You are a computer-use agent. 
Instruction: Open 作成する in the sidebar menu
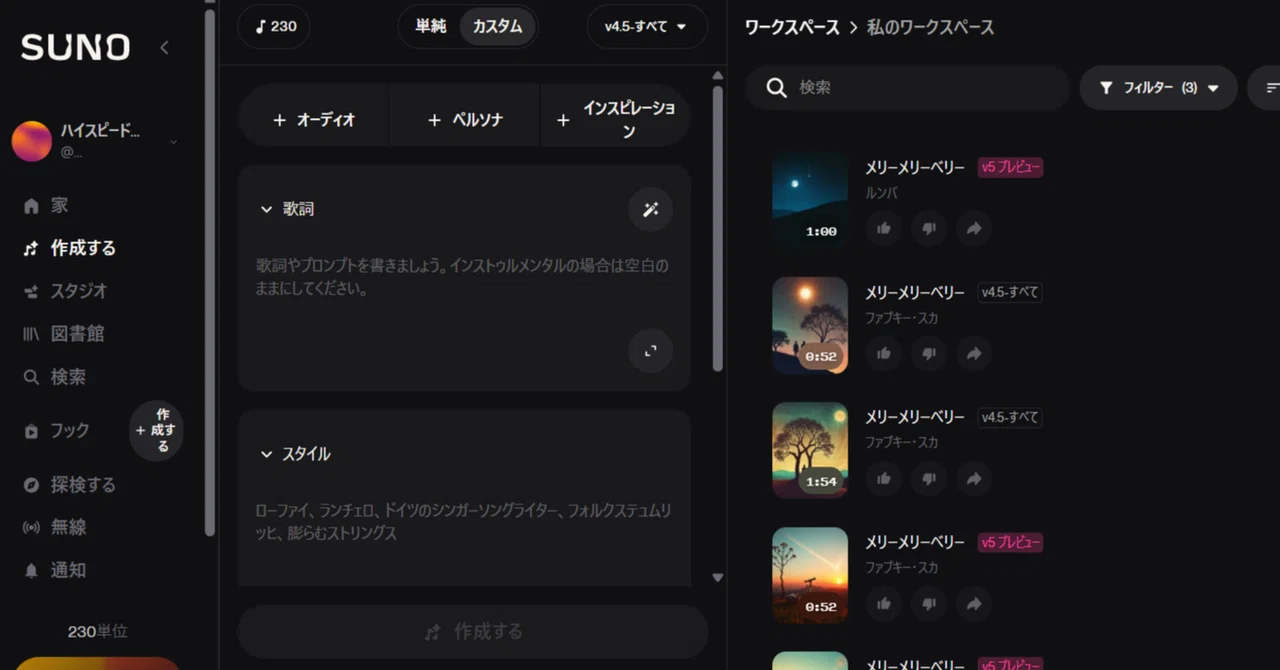pos(69,248)
